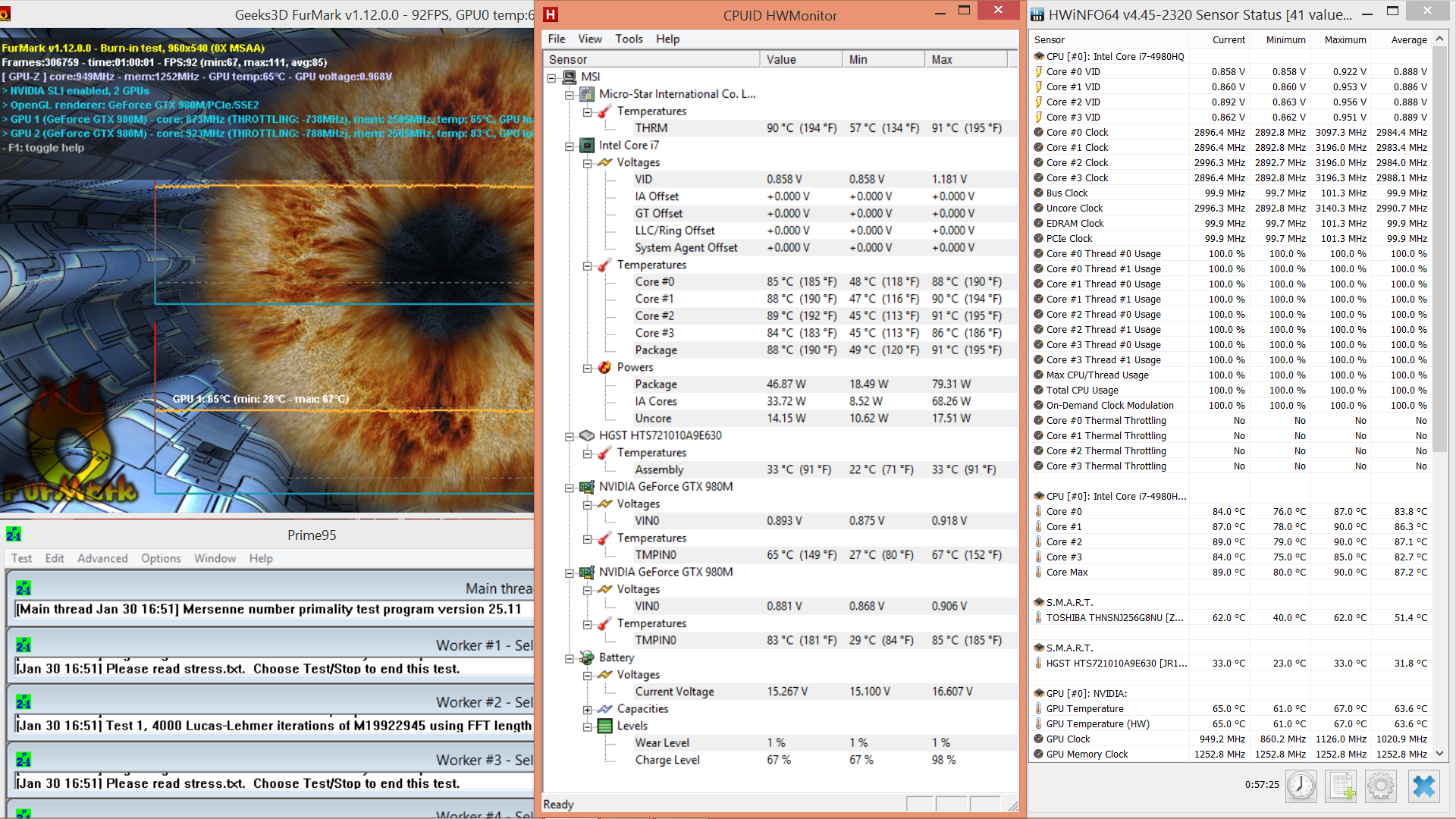This screenshot has height=819, width=1456.
Task: Click the Prime95 title bar app icon
Action: coord(14,535)
